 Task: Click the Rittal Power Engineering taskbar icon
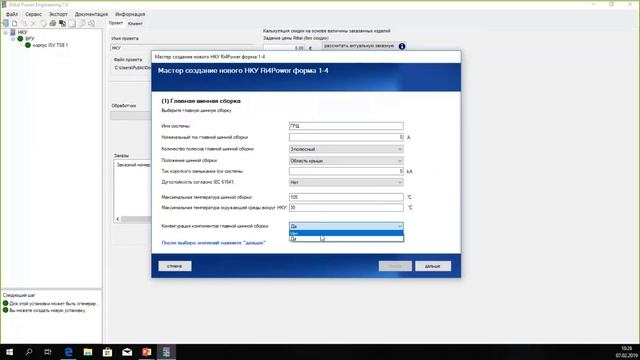pos(166,352)
